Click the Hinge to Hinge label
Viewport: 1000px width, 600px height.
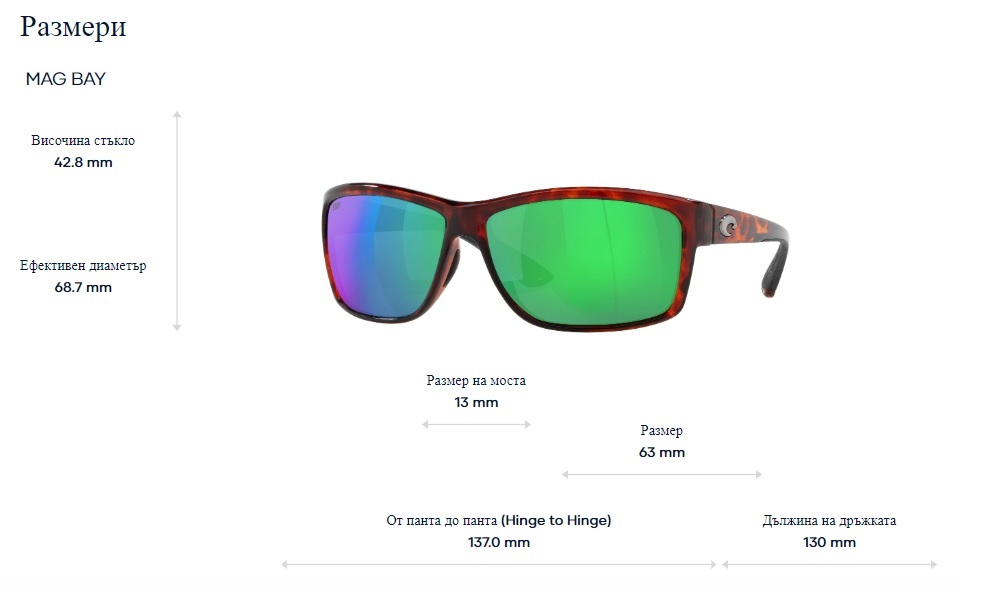(x=555, y=520)
